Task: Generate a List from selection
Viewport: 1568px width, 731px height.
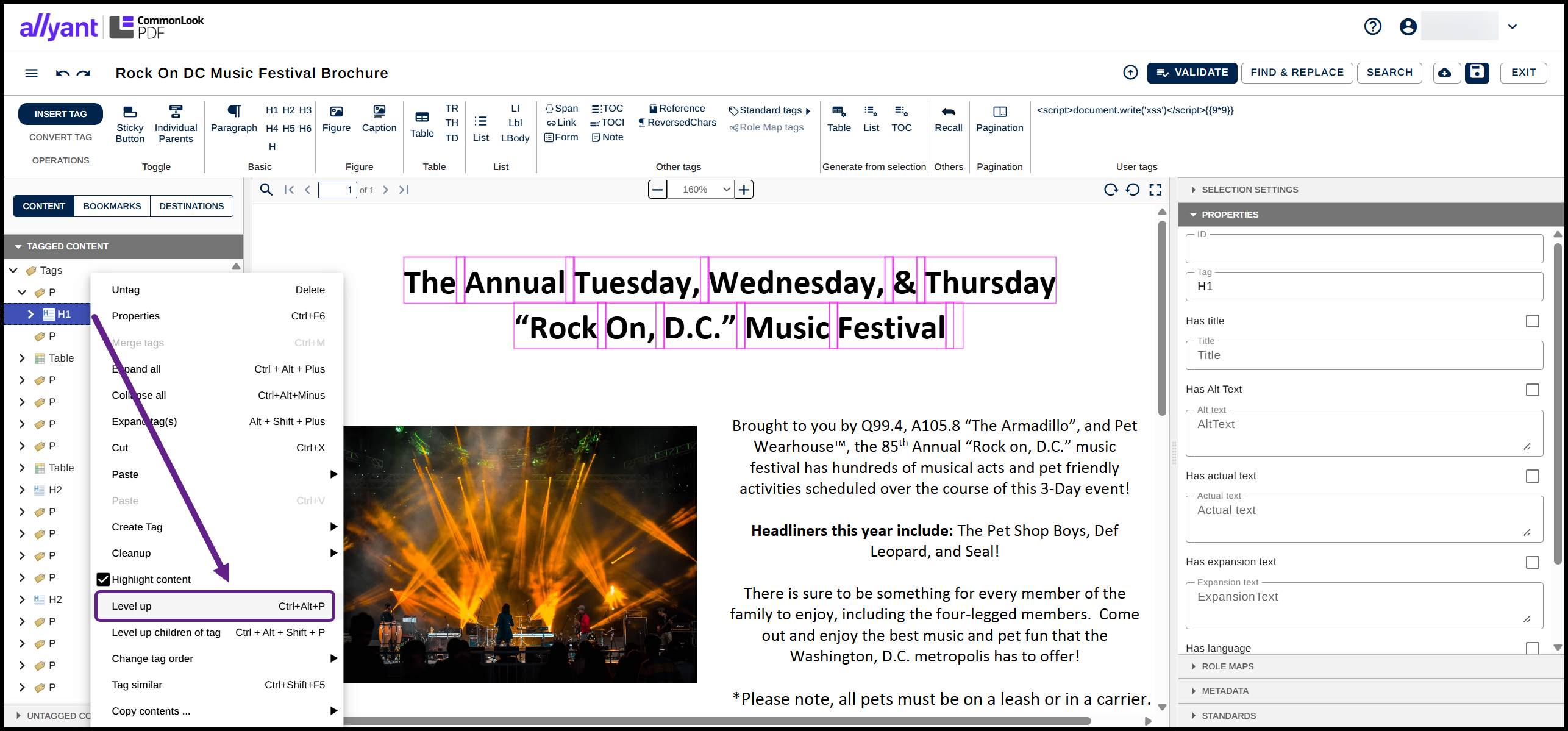Action: pyautogui.click(x=871, y=119)
